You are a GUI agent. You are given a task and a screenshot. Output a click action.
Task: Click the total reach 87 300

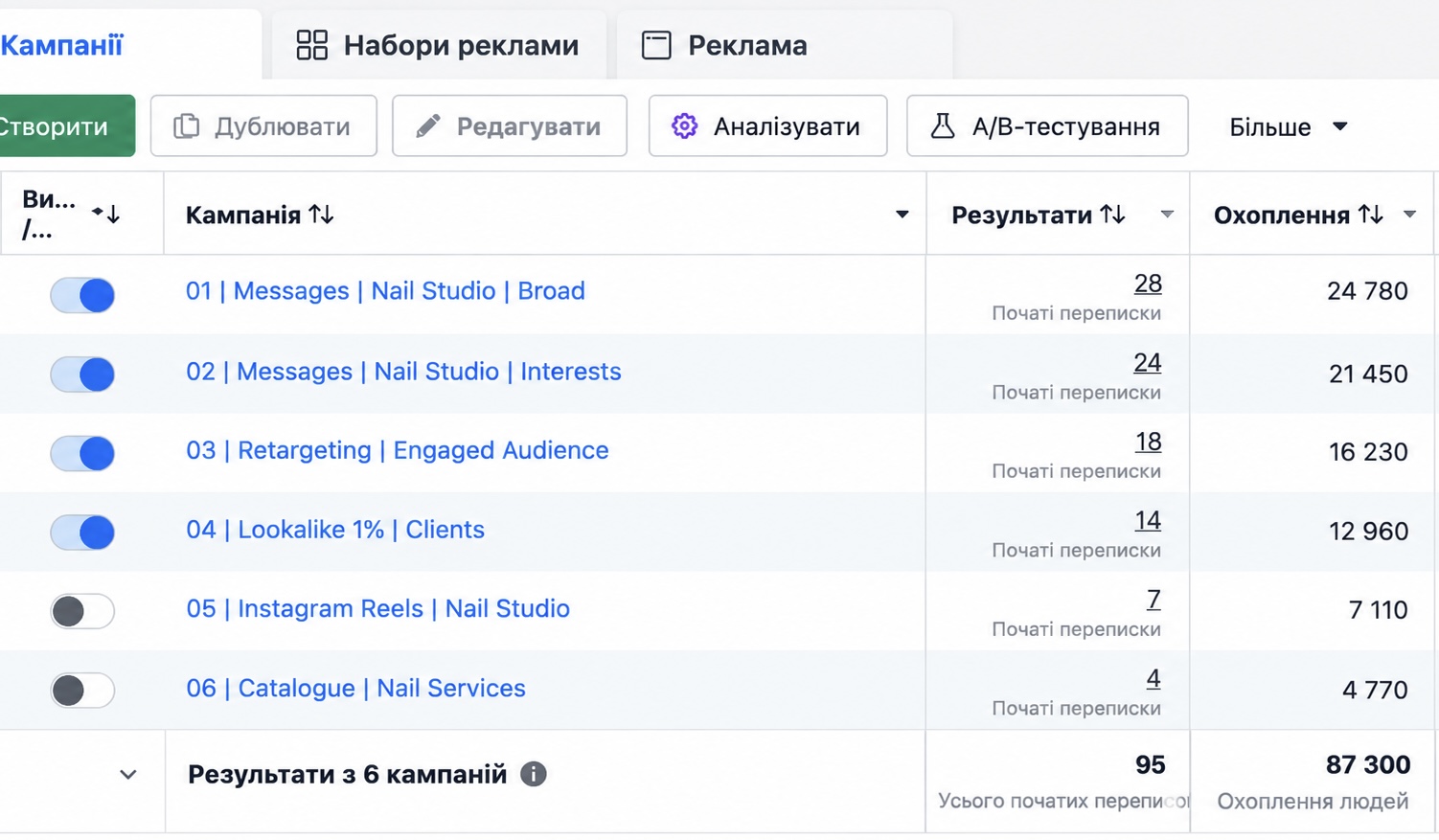point(1368,764)
